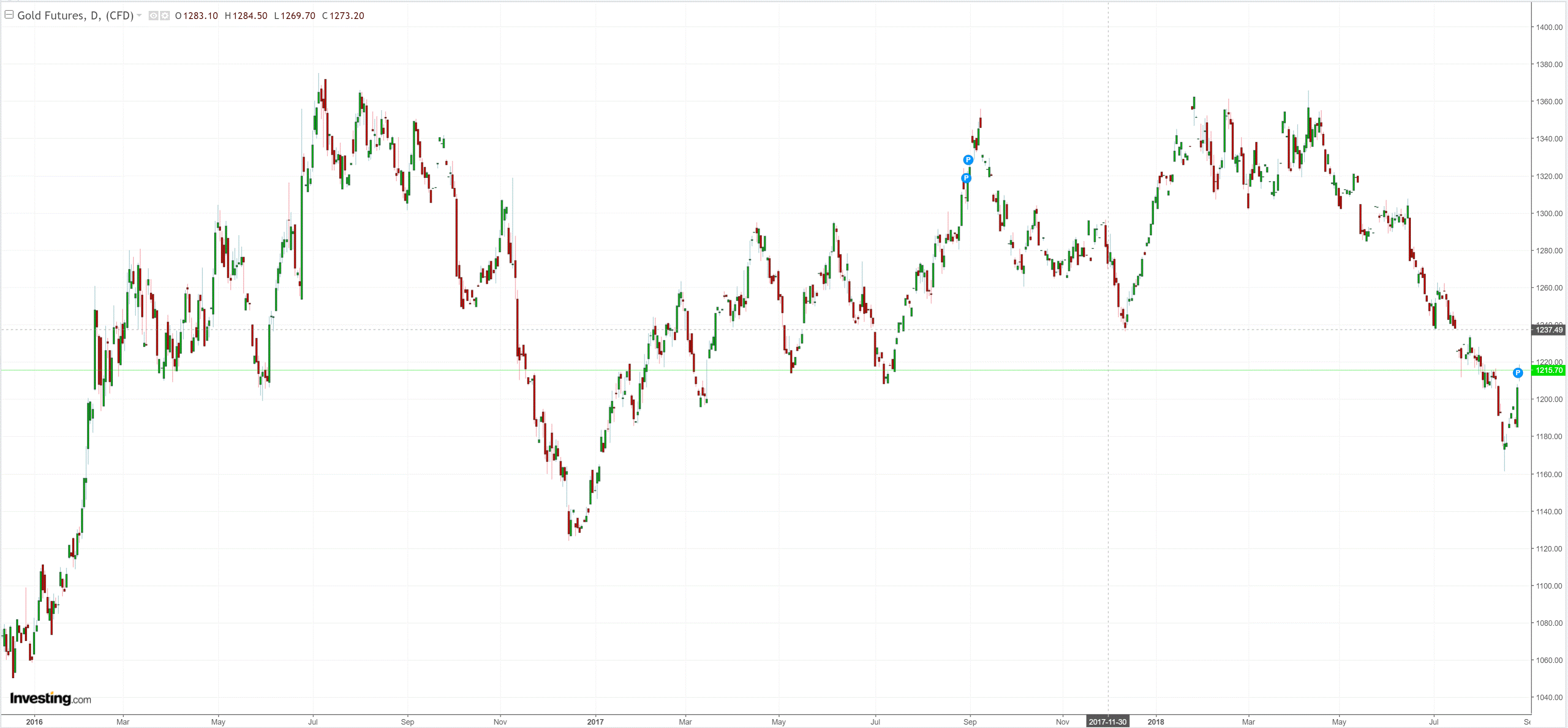Click the Investing.com logo
The width and height of the screenshot is (1568, 728).
pos(51,699)
